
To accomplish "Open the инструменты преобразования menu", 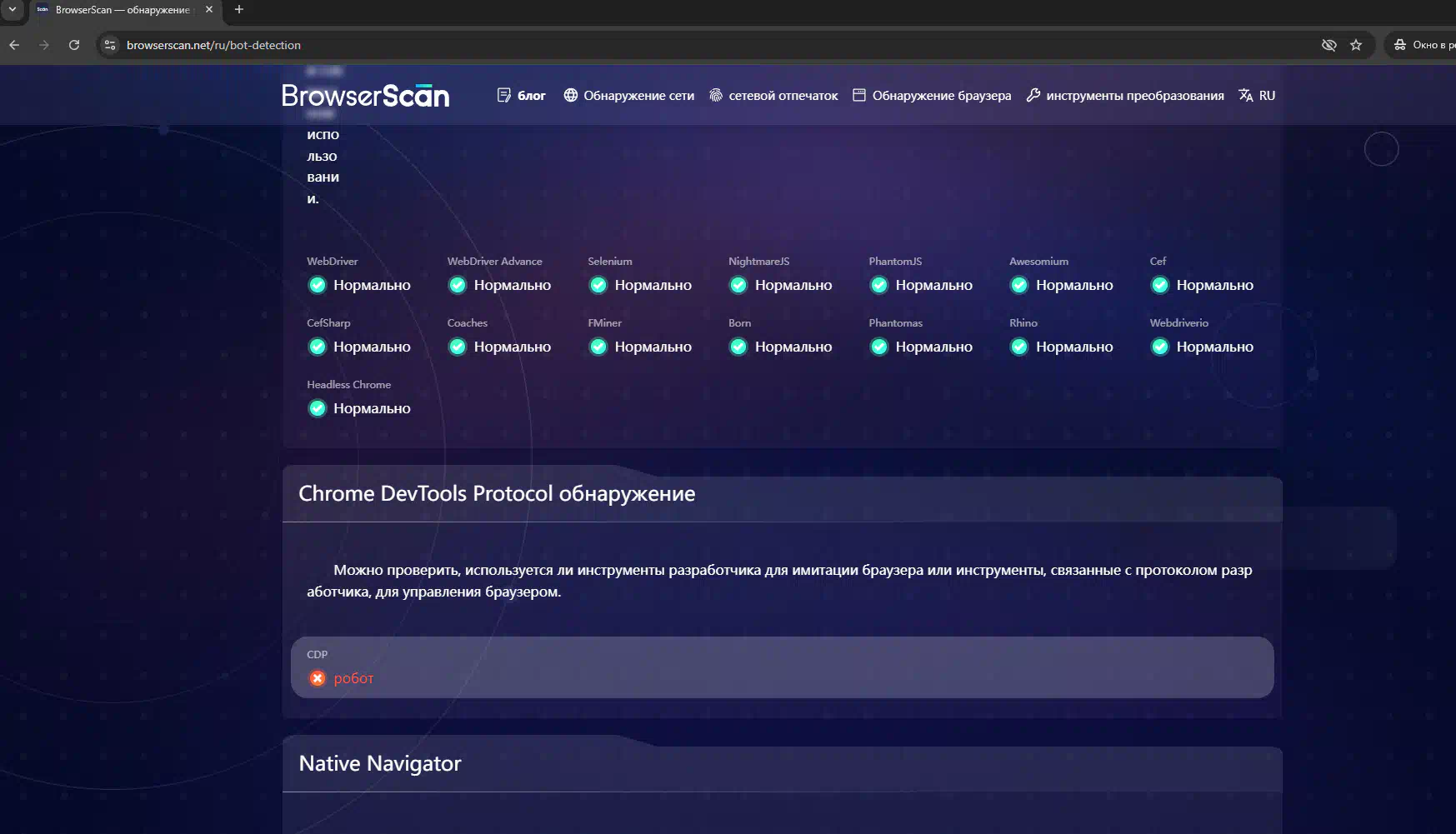I will [1125, 96].
